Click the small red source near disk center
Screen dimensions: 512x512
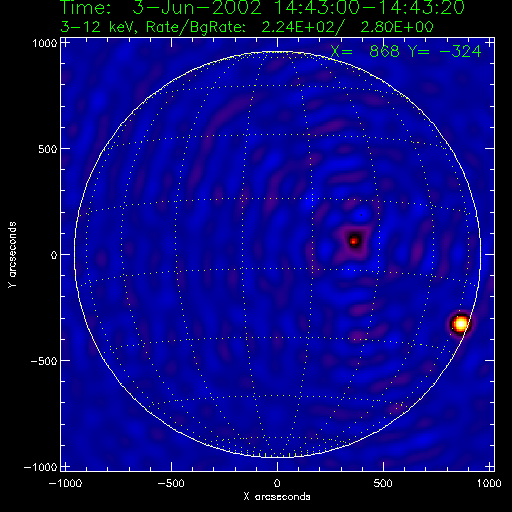click(354, 241)
